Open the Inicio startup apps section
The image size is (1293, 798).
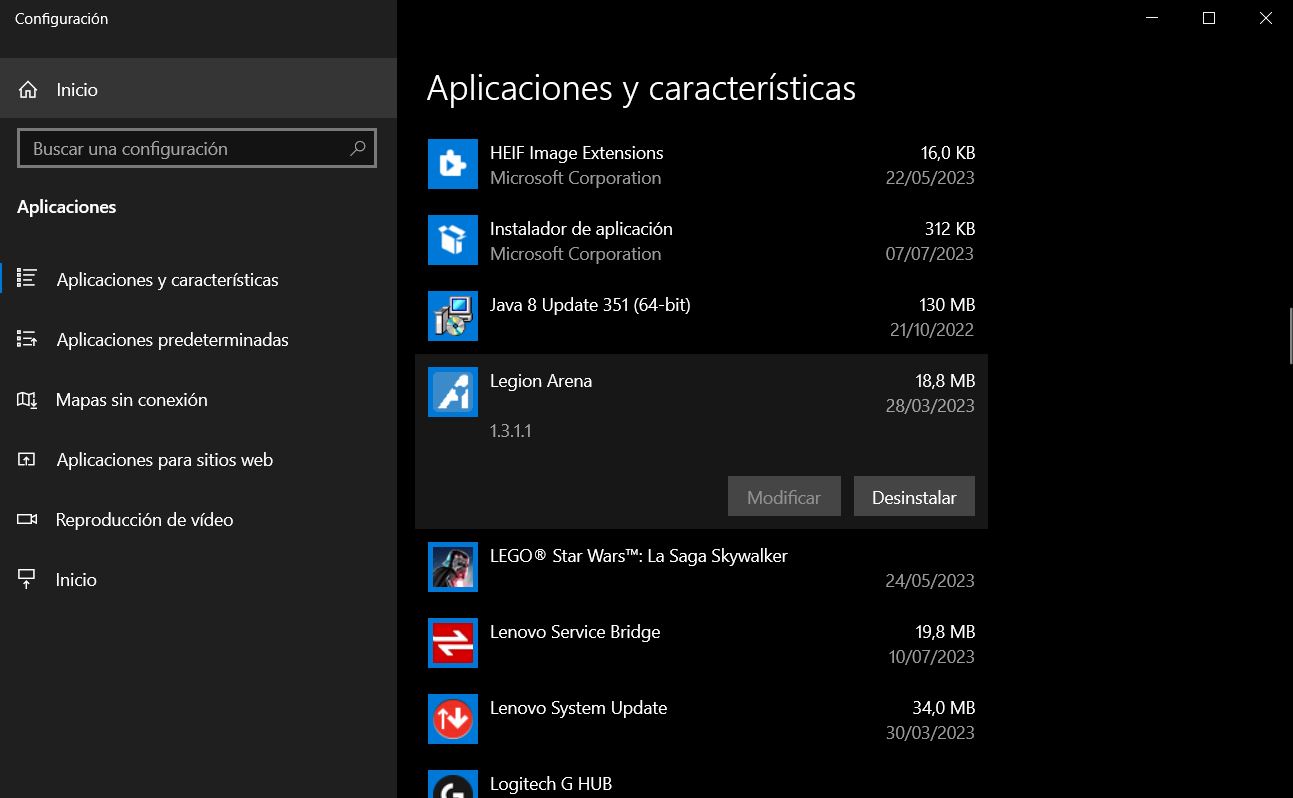(198, 580)
